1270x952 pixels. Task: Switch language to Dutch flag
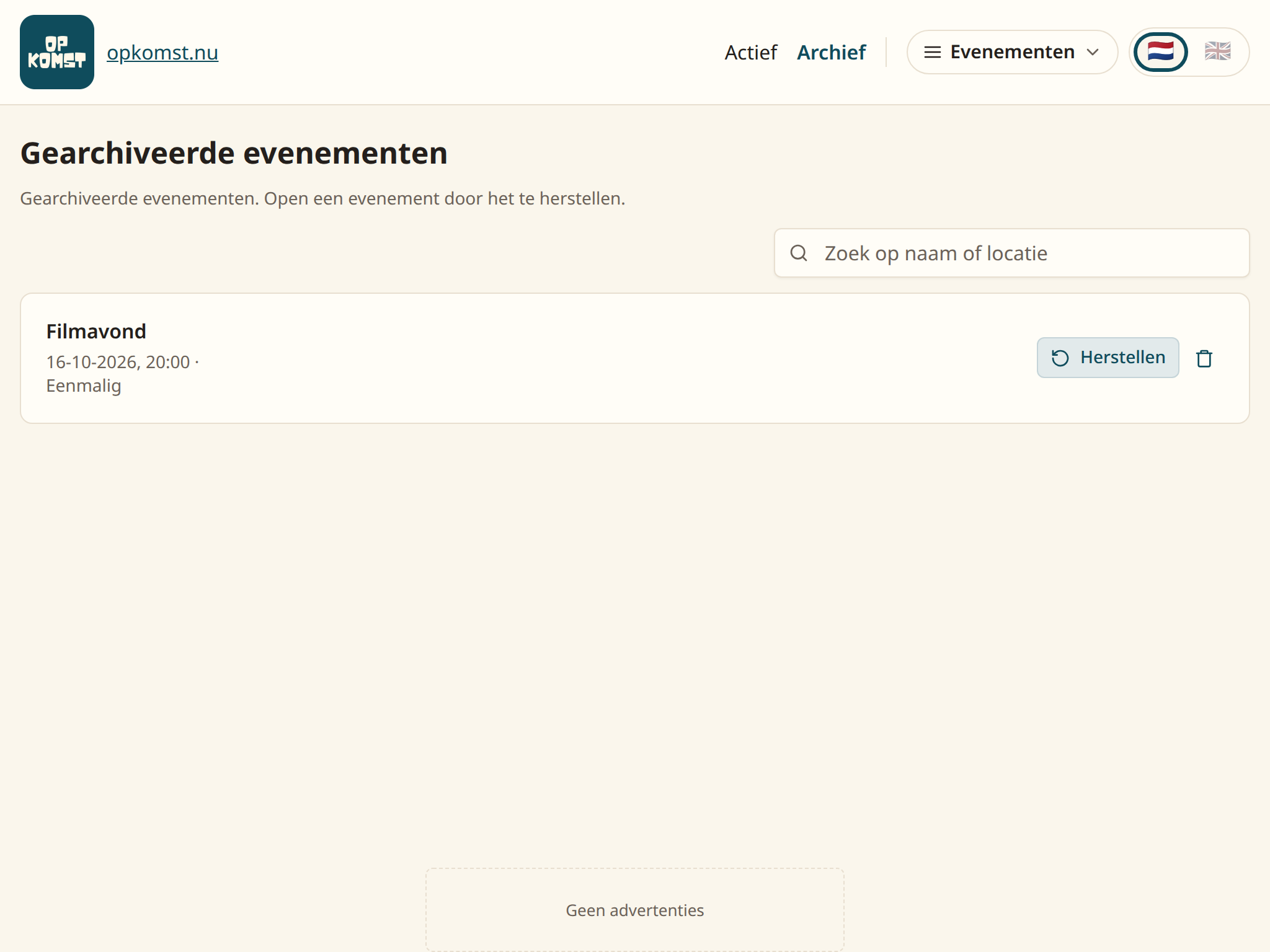tap(1160, 52)
